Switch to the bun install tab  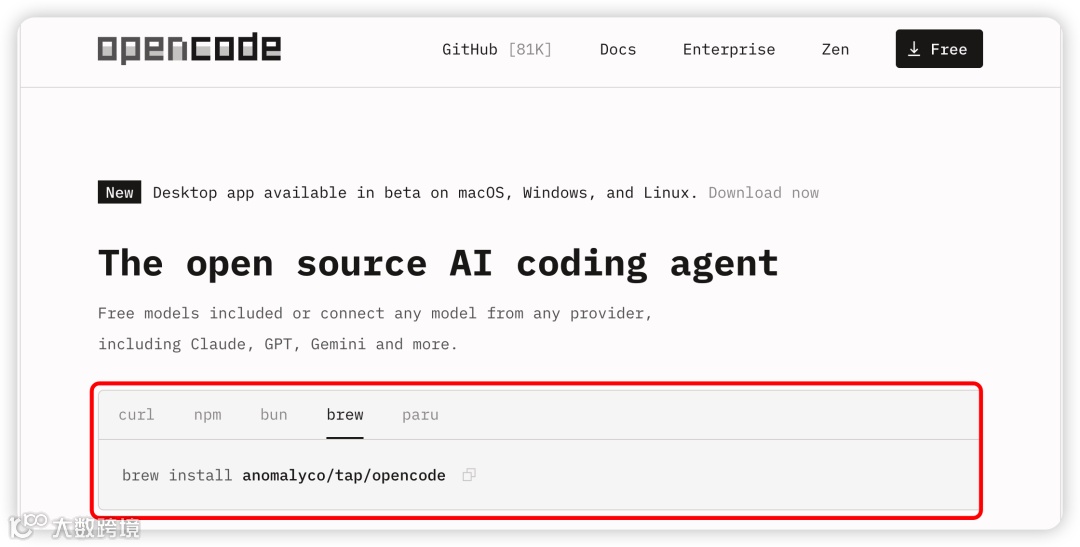click(273, 415)
